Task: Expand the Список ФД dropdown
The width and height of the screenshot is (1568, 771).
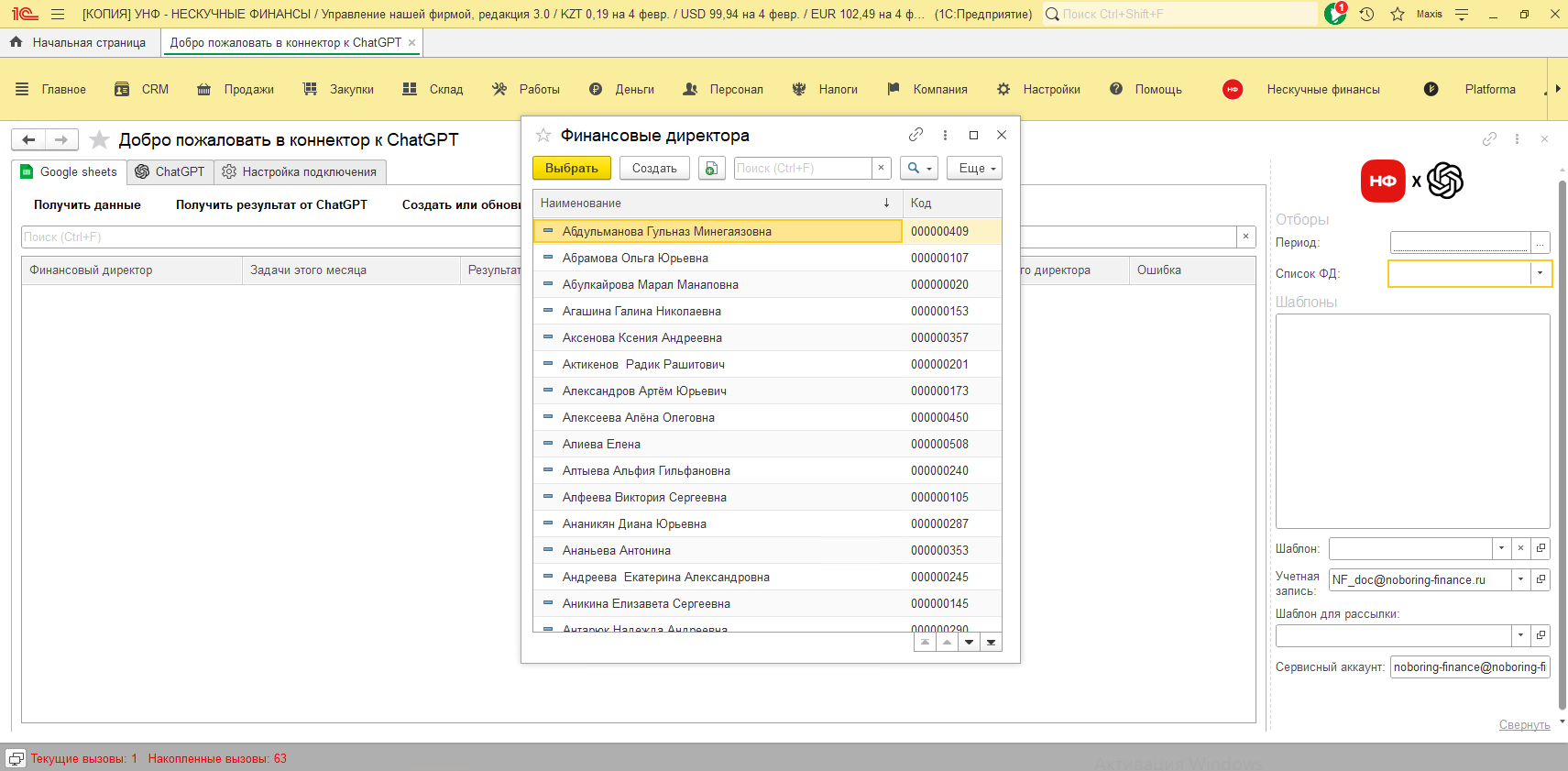Action: [1540, 273]
